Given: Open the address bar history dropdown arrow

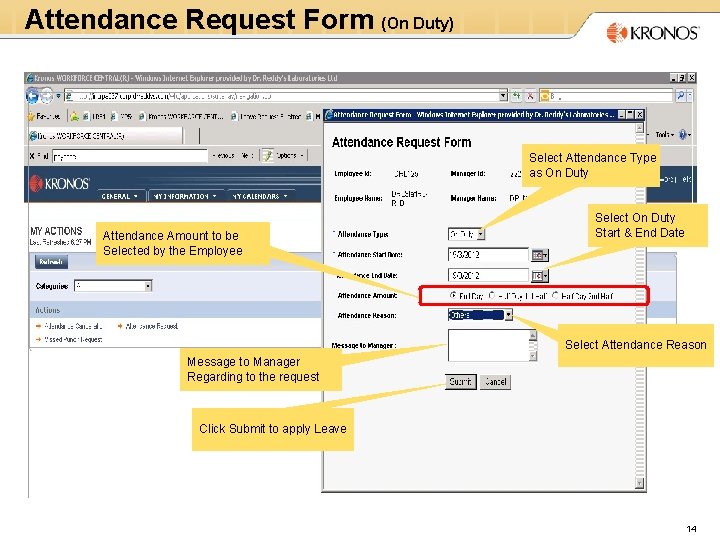Looking at the screenshot, I should (x=503, y=96).
